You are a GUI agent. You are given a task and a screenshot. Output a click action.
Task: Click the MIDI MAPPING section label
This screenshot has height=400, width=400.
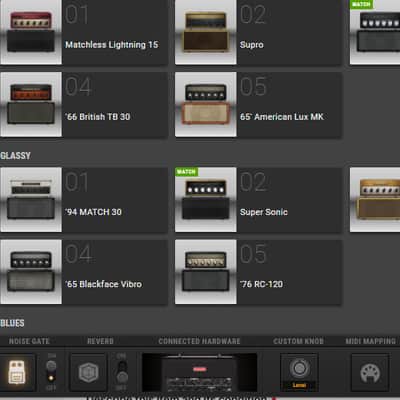point(370,341)
